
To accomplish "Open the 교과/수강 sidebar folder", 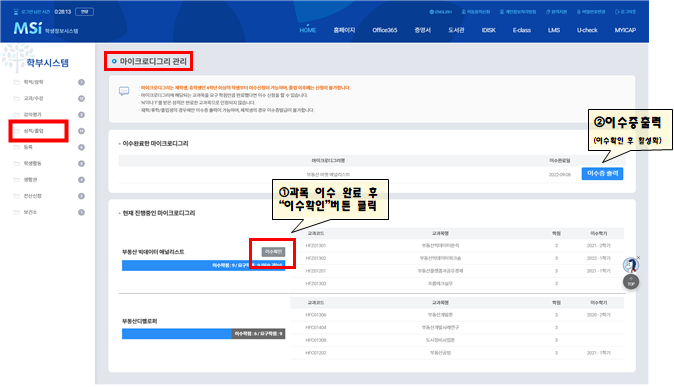I will (33, 98).
